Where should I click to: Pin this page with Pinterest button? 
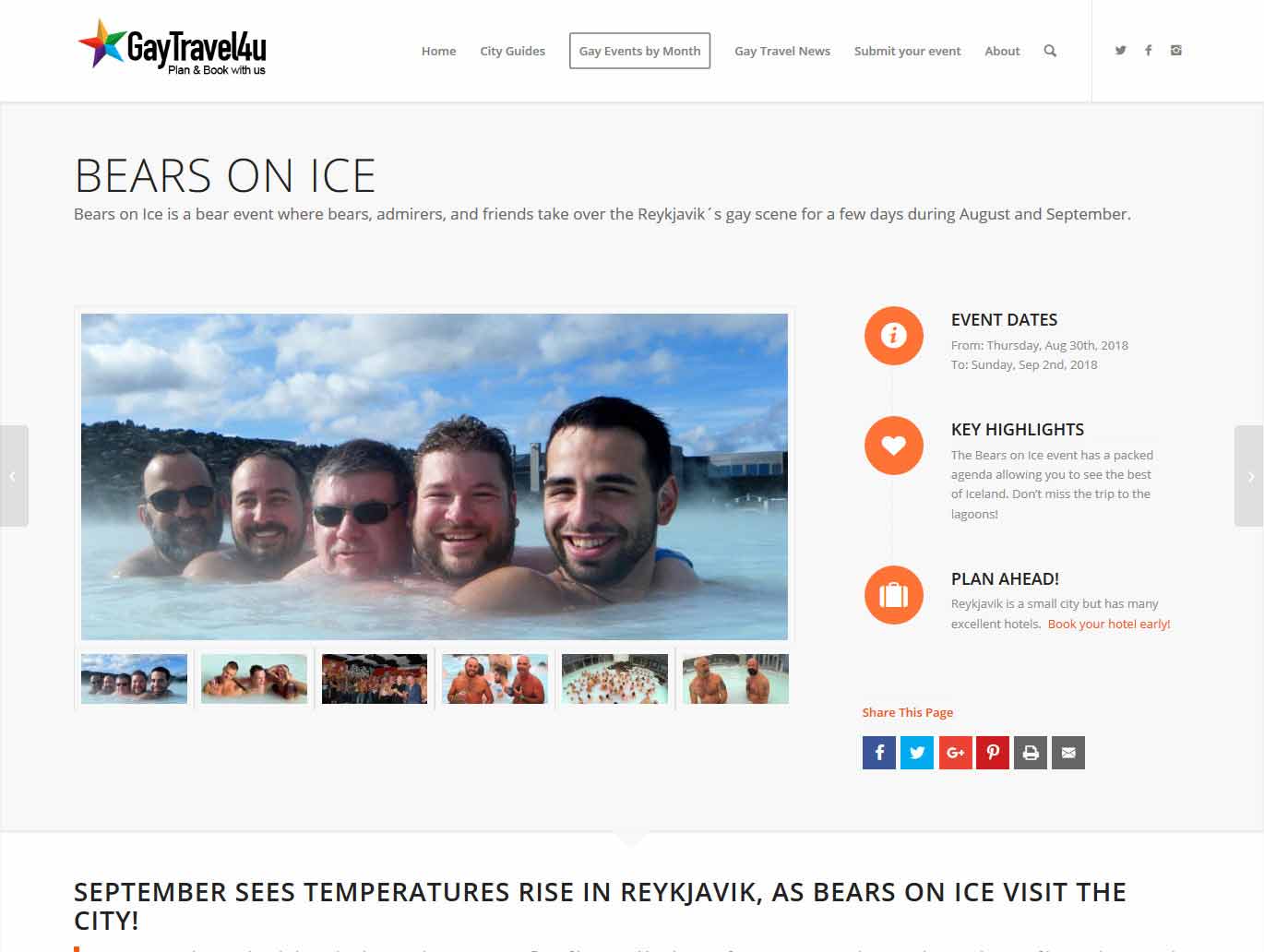tap(993, 753)
